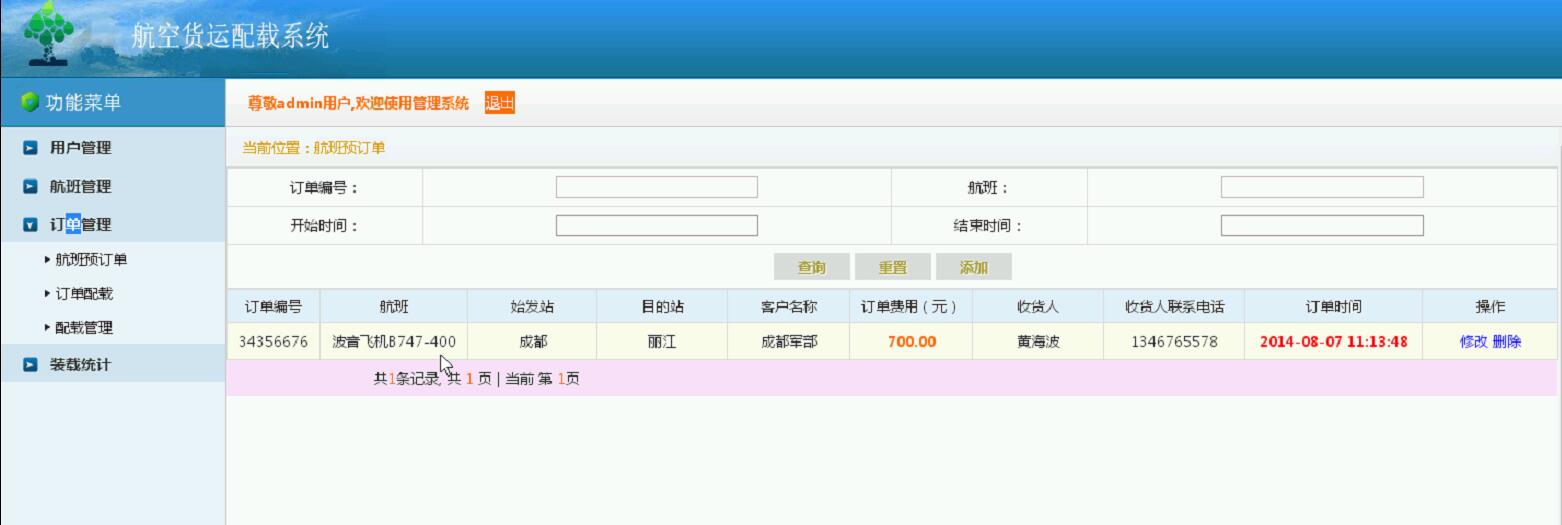Click the 订单编号 column header
Image resolution: width=1562 pixels, height=525 pixels.
pyautogui.click(x=274, y=307)
